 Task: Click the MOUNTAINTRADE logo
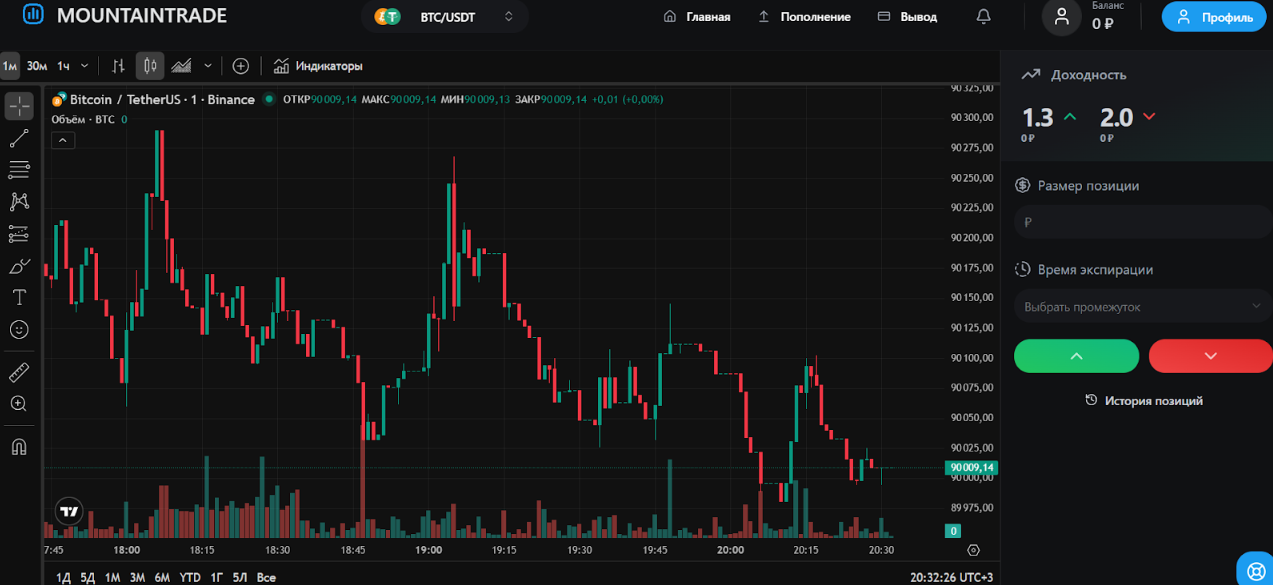124,16
